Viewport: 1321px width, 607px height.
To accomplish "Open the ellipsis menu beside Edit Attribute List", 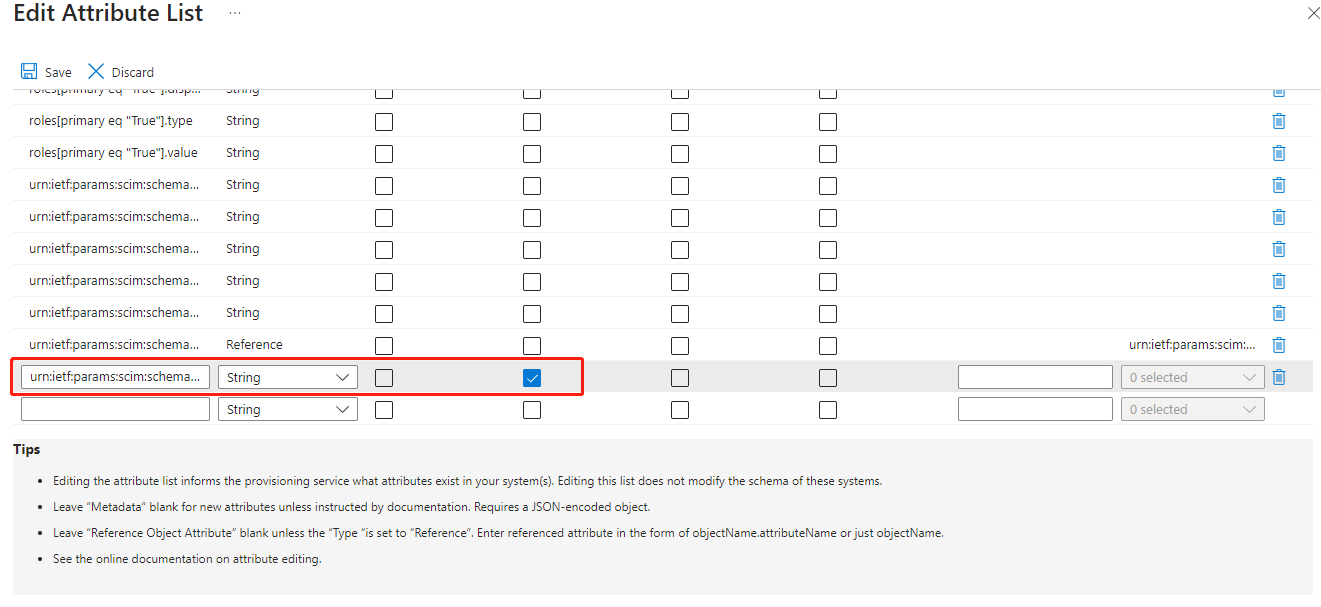I will pyautogui.click(x=234, y=13).
